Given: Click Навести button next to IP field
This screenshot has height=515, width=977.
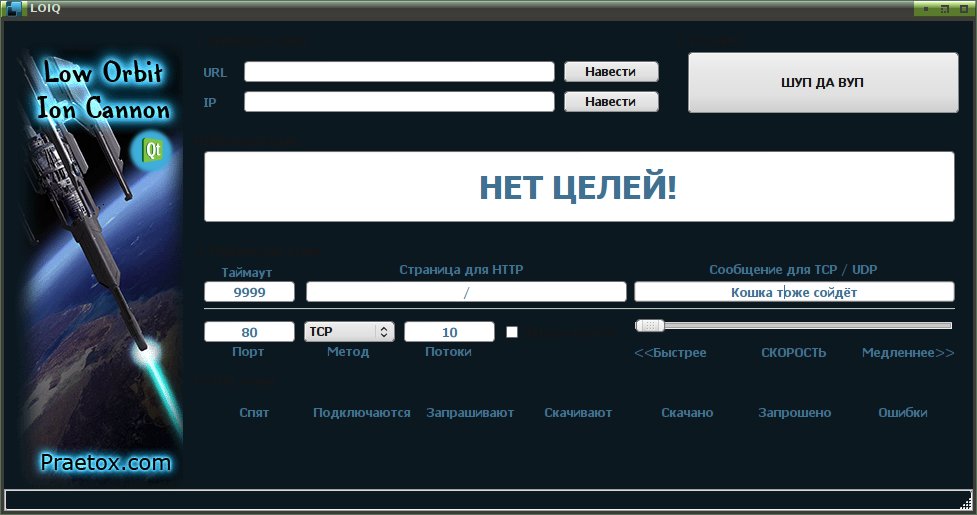Looking at the screenshot, I should click(x=611, y=102).
